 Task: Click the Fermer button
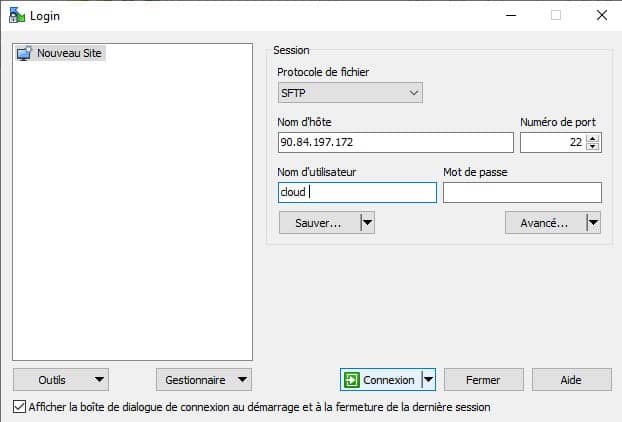click(484, 380)
